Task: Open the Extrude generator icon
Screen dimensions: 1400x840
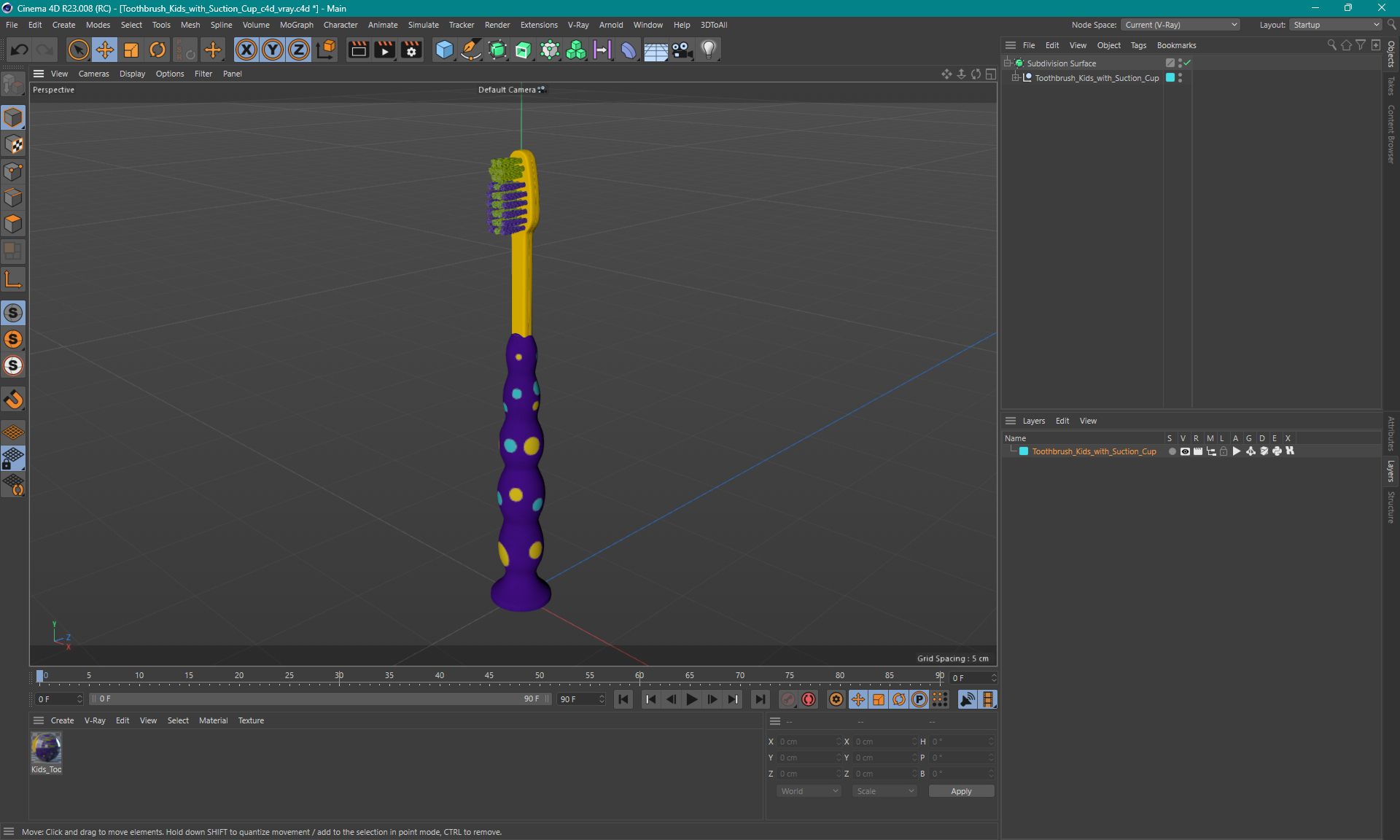Action: point(524,50)
